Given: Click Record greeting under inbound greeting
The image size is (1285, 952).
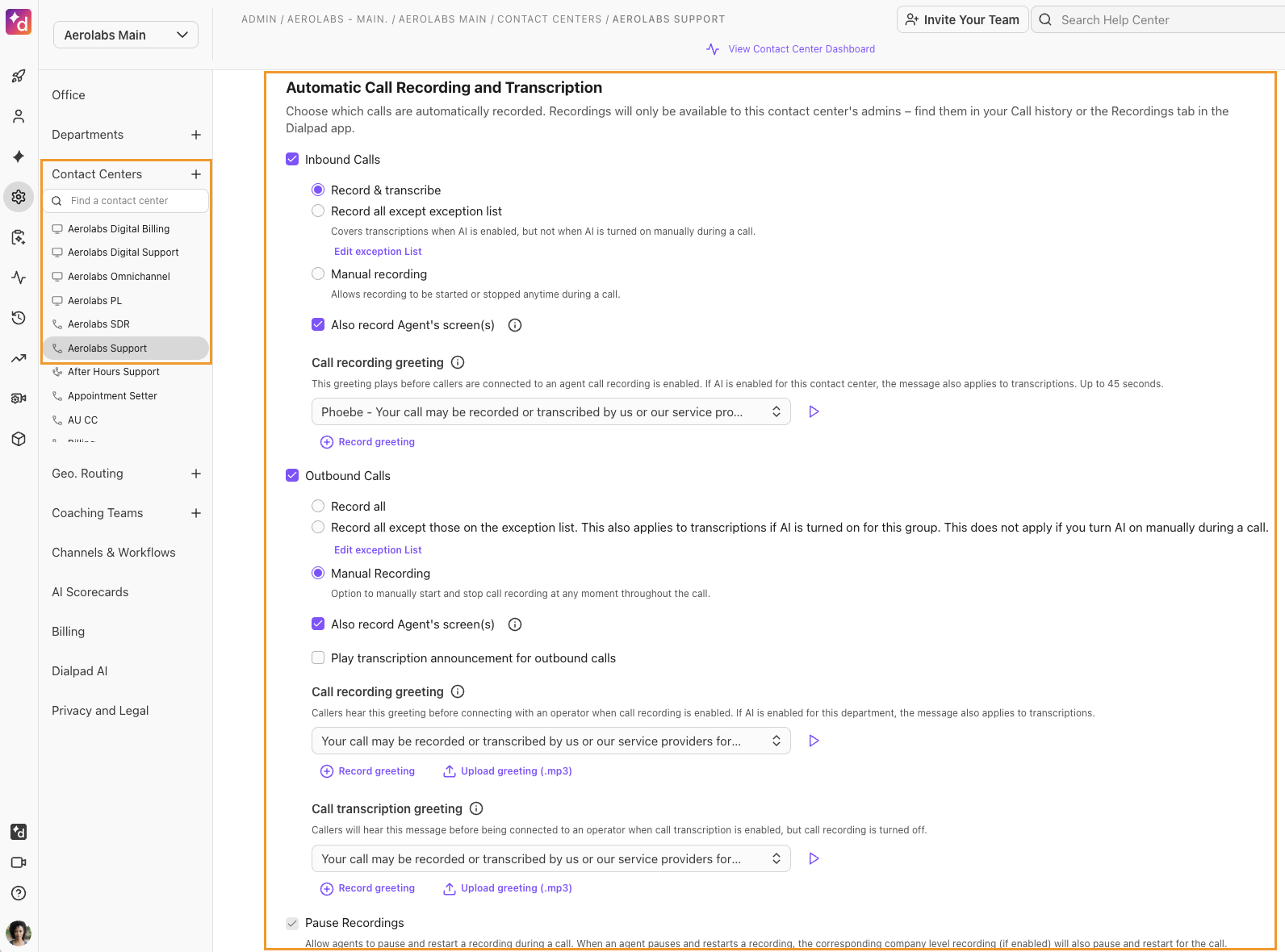Looking at the screenshot, I should click(368, 442).
